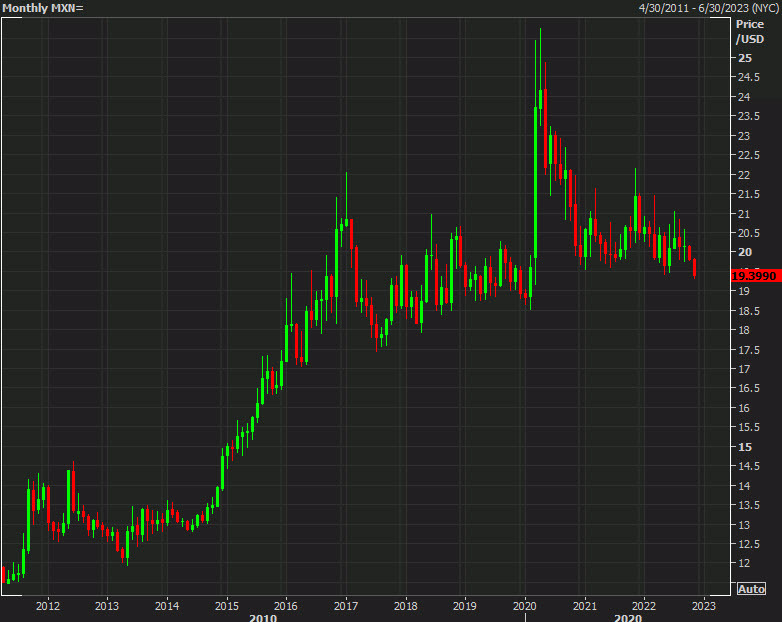Click the latest red candle near 19.4

pyautogui.click(x=694, y=268)
